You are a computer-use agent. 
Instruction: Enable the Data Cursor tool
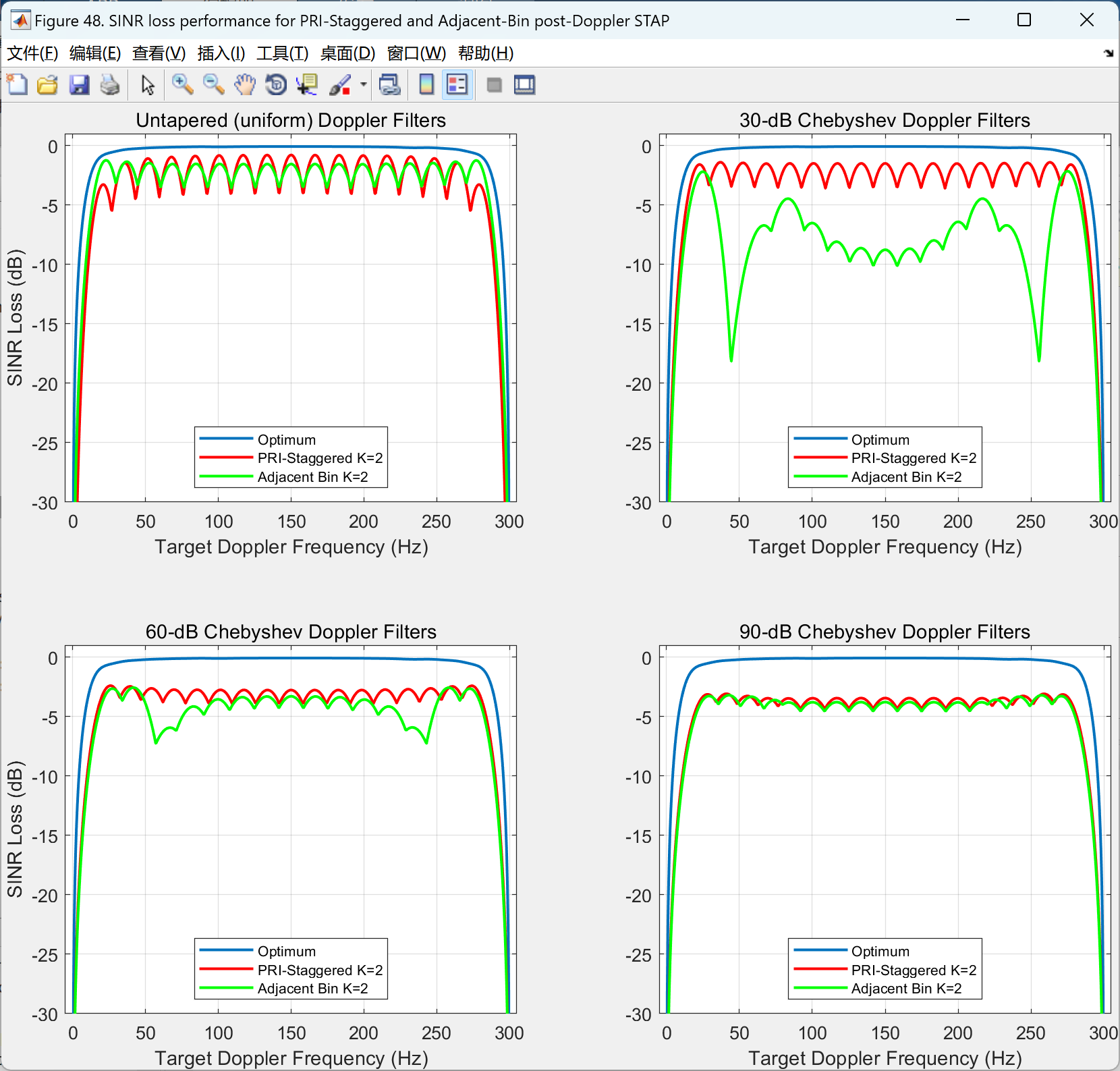[x=307, y=84]
